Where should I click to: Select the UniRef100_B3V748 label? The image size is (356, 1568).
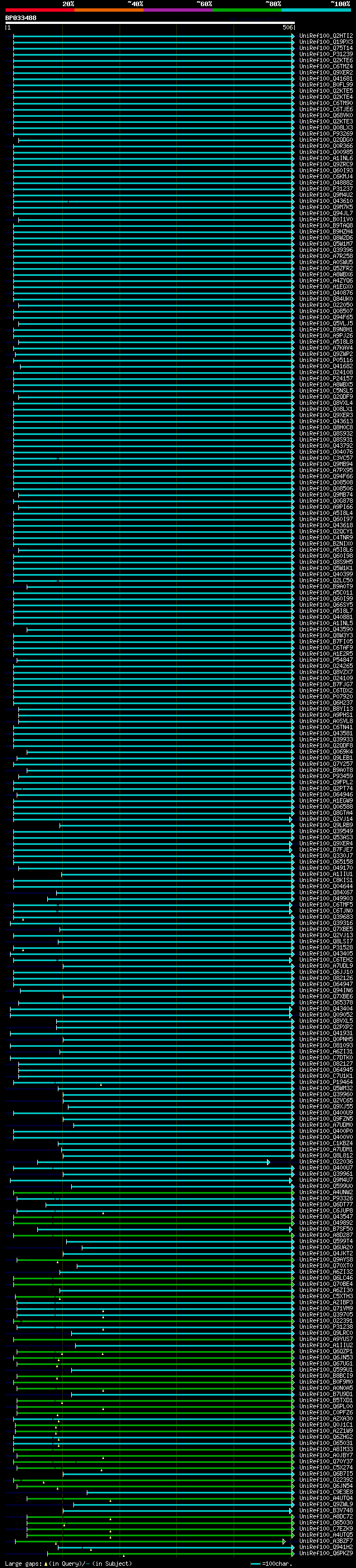(x=326, y=1510)
